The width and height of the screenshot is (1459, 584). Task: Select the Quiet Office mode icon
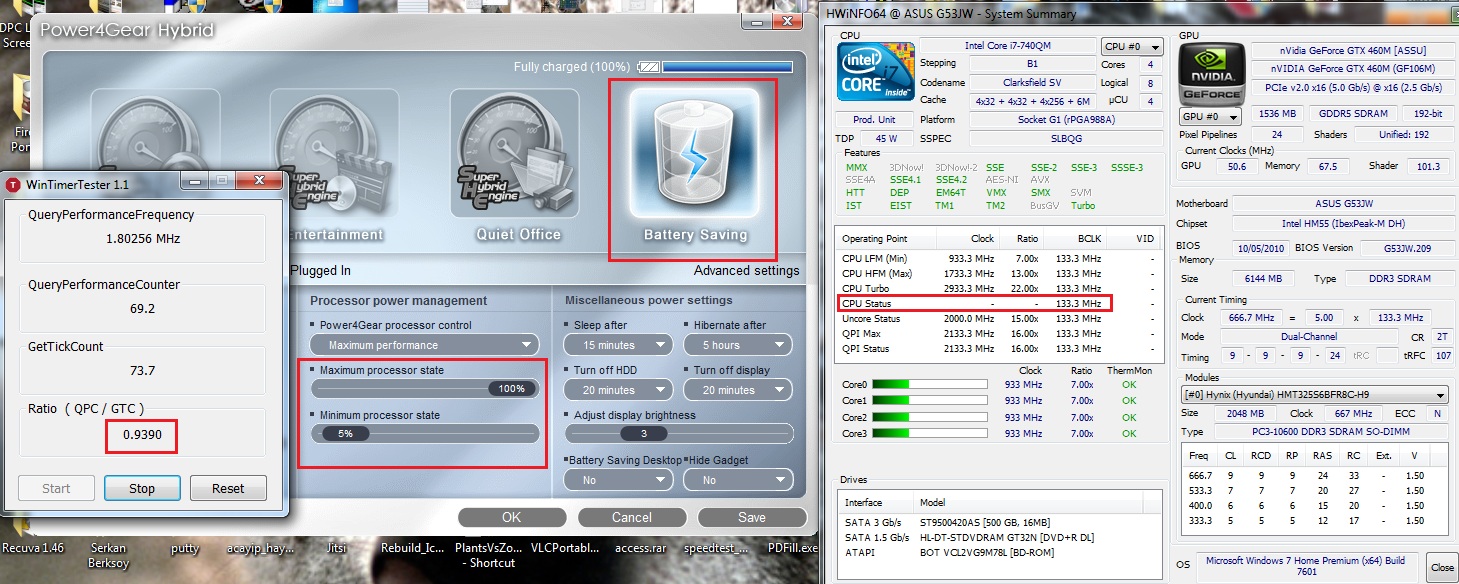[x=518, y=158]
